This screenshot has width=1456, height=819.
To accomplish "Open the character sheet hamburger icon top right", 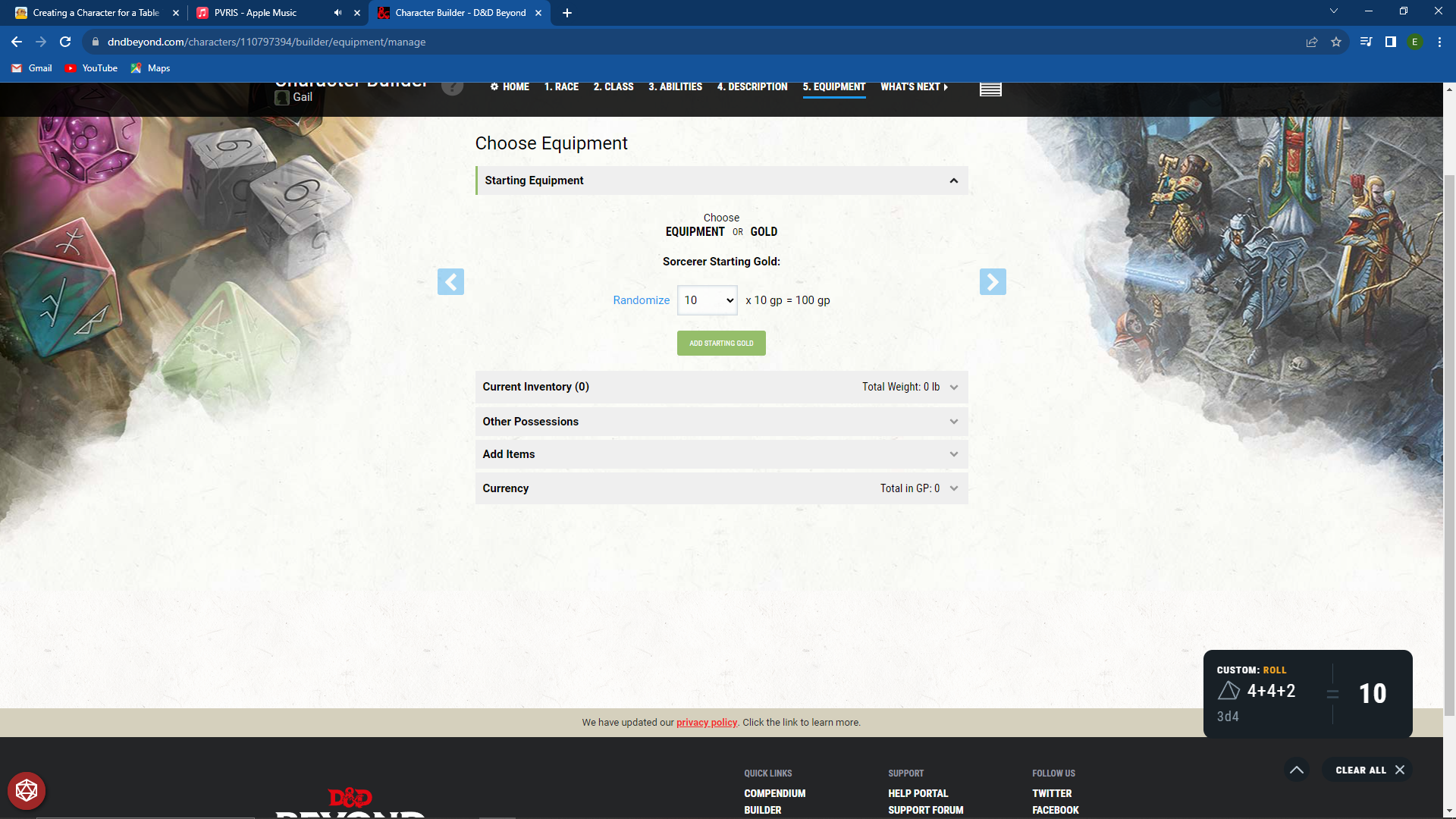I will [990, 89].
